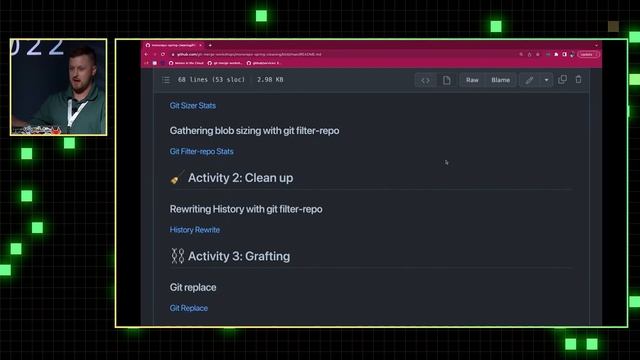Select the active GitHub browser tab
Viewport: 640px width, 360px height.
174,45
